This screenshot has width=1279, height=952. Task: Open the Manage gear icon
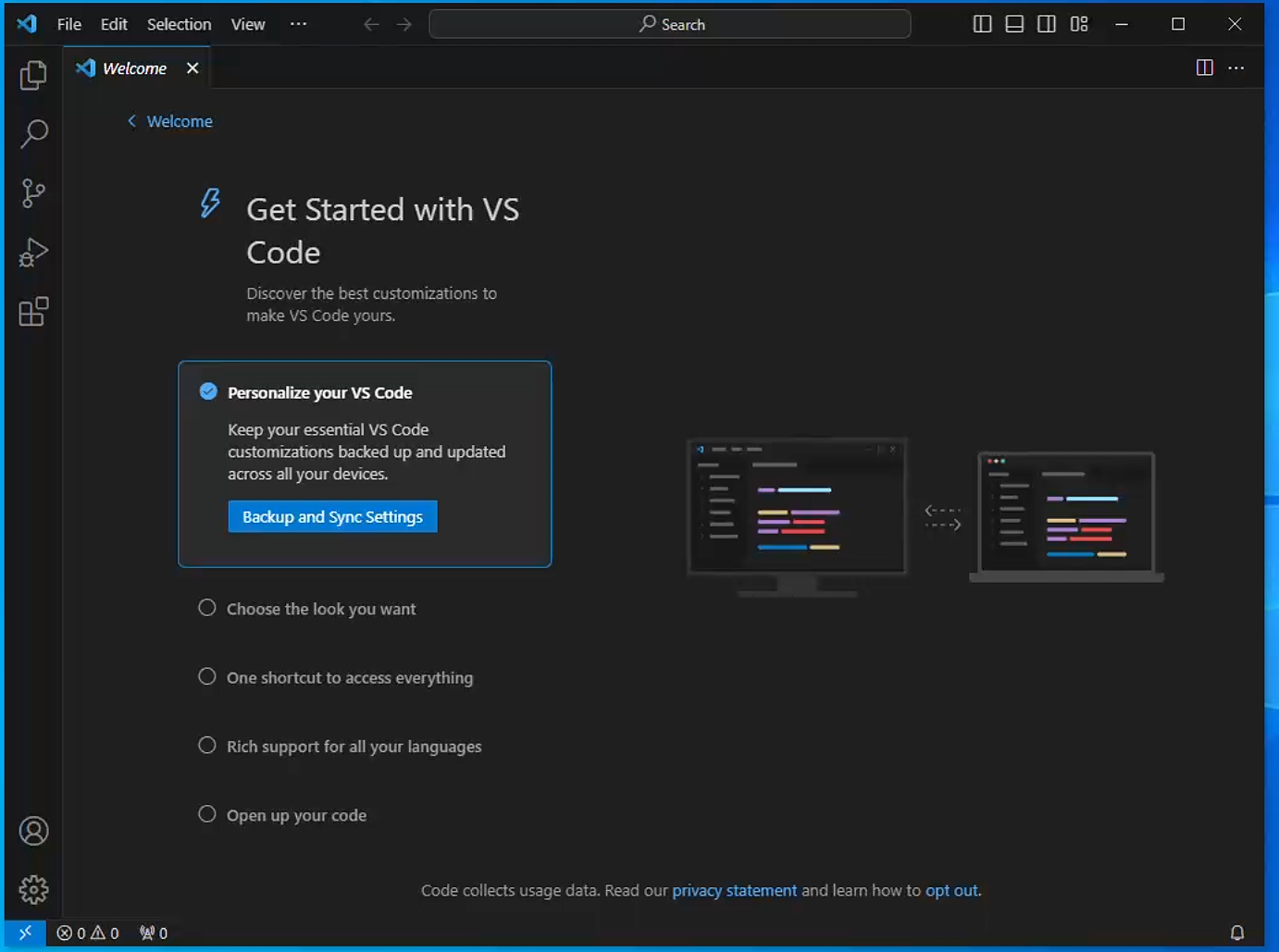coord(33,890)
